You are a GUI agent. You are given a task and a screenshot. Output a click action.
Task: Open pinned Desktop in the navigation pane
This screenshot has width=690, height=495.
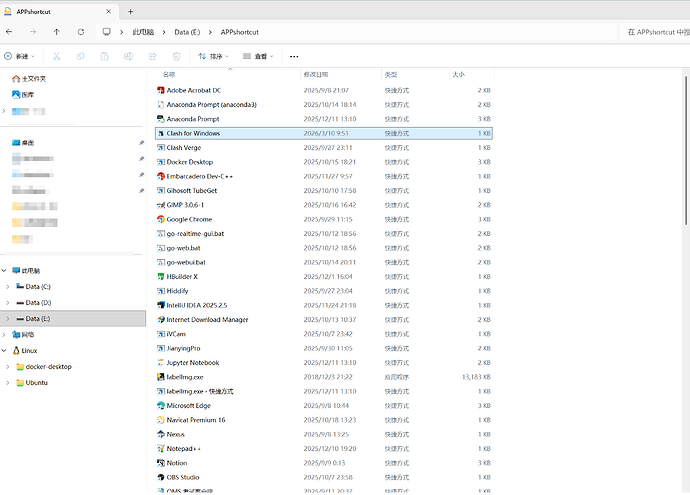pyautogui.click(x=23, y=143)
